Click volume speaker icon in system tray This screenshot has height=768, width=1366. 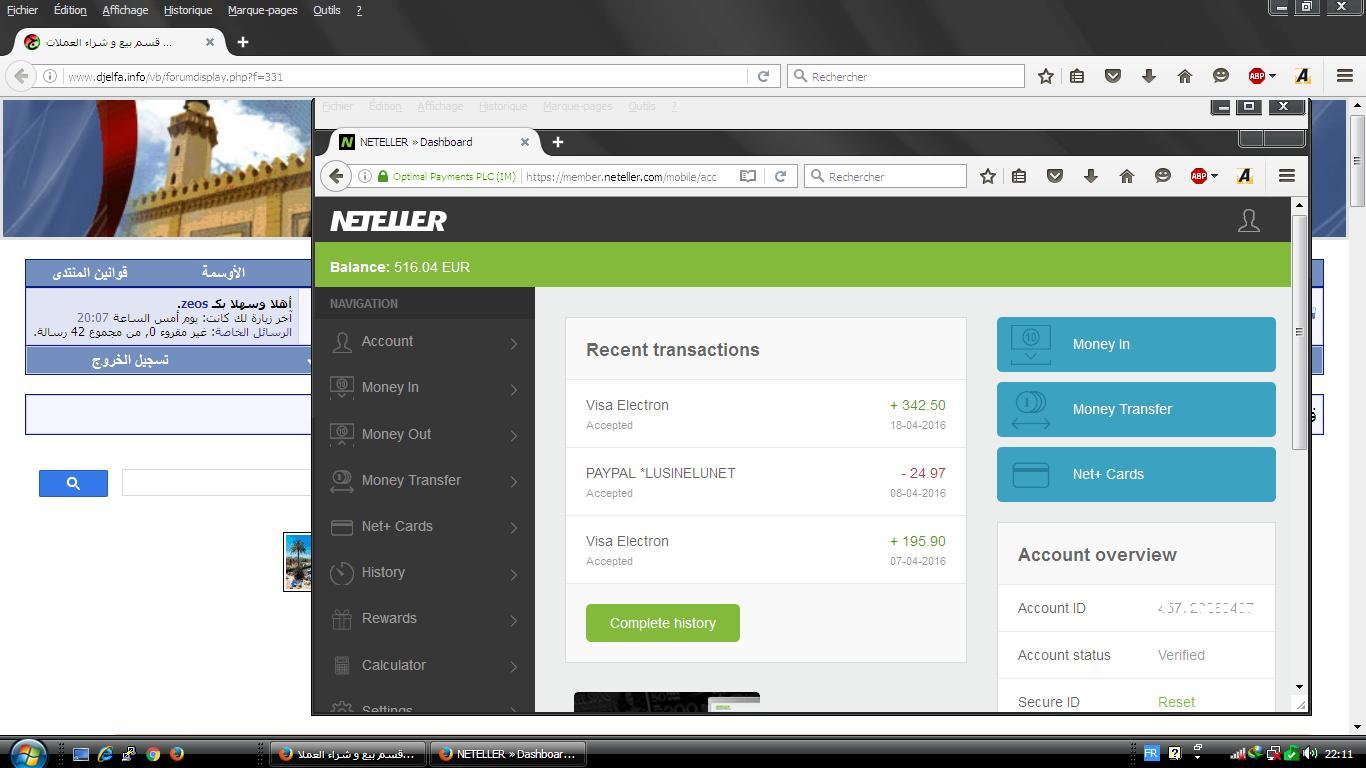(1310, 753)
